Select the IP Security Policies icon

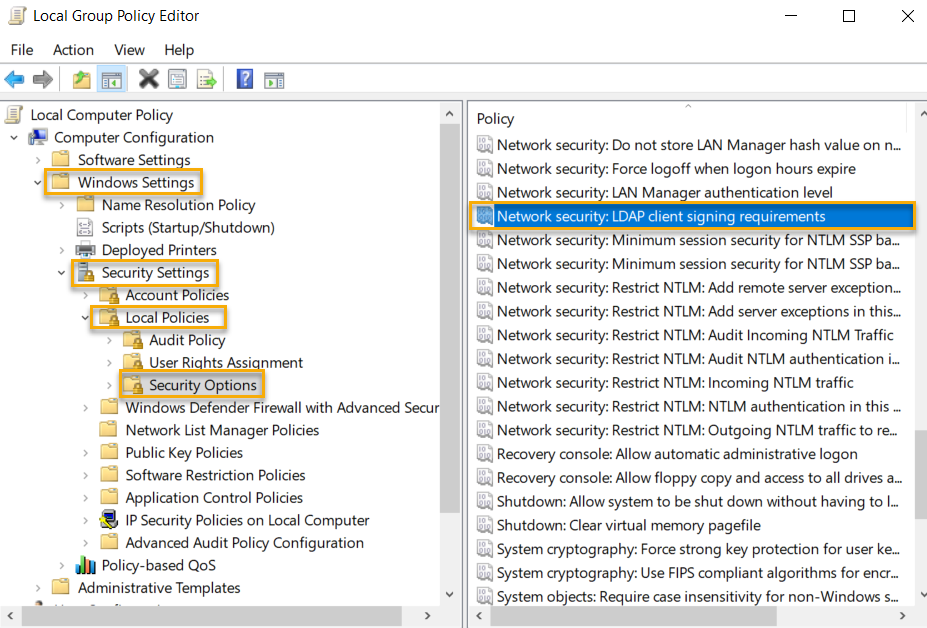[x=110, y=520]
